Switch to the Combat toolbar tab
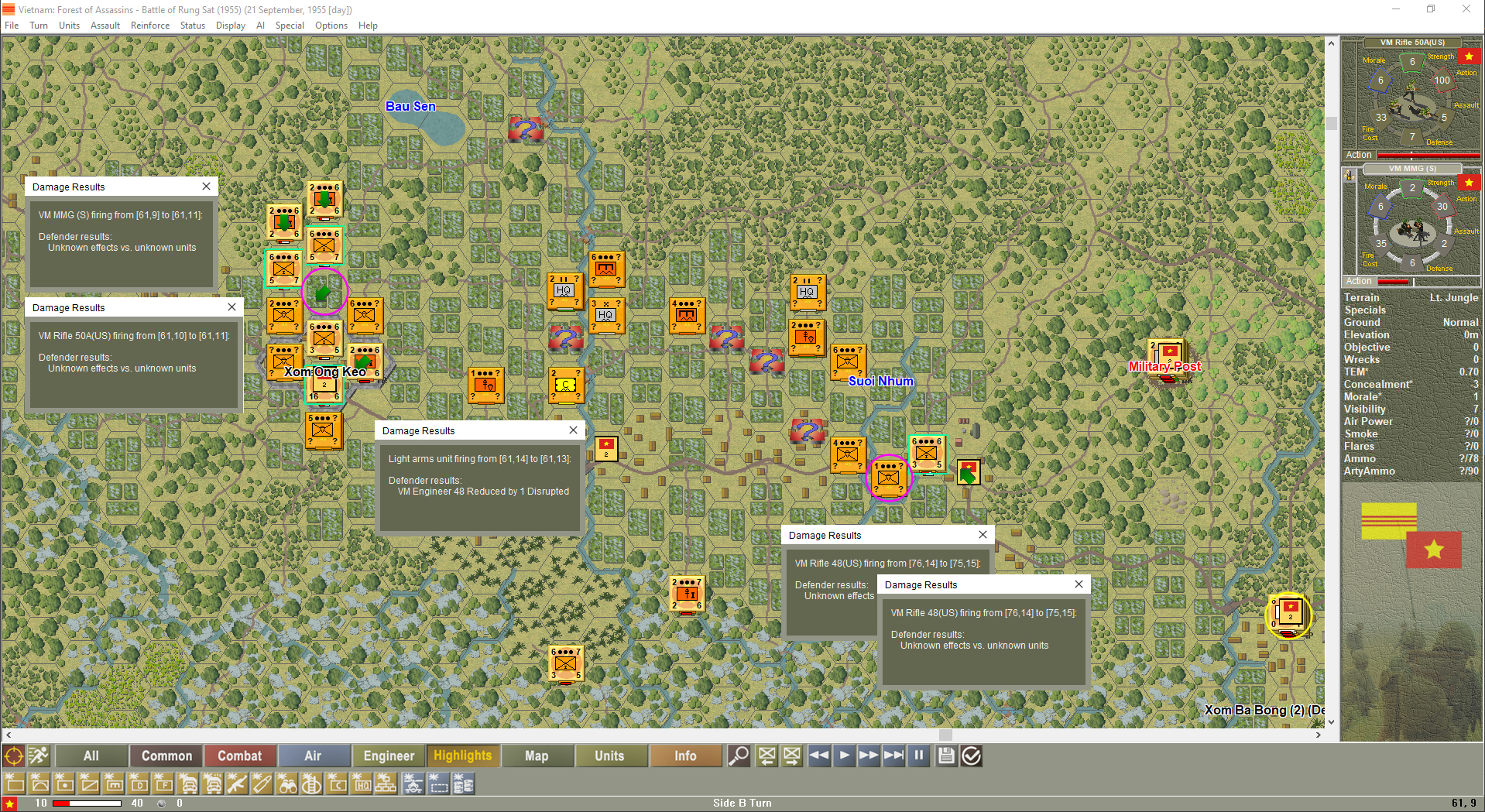Screen dimensions: 1485x812 (x=239, y=755)
